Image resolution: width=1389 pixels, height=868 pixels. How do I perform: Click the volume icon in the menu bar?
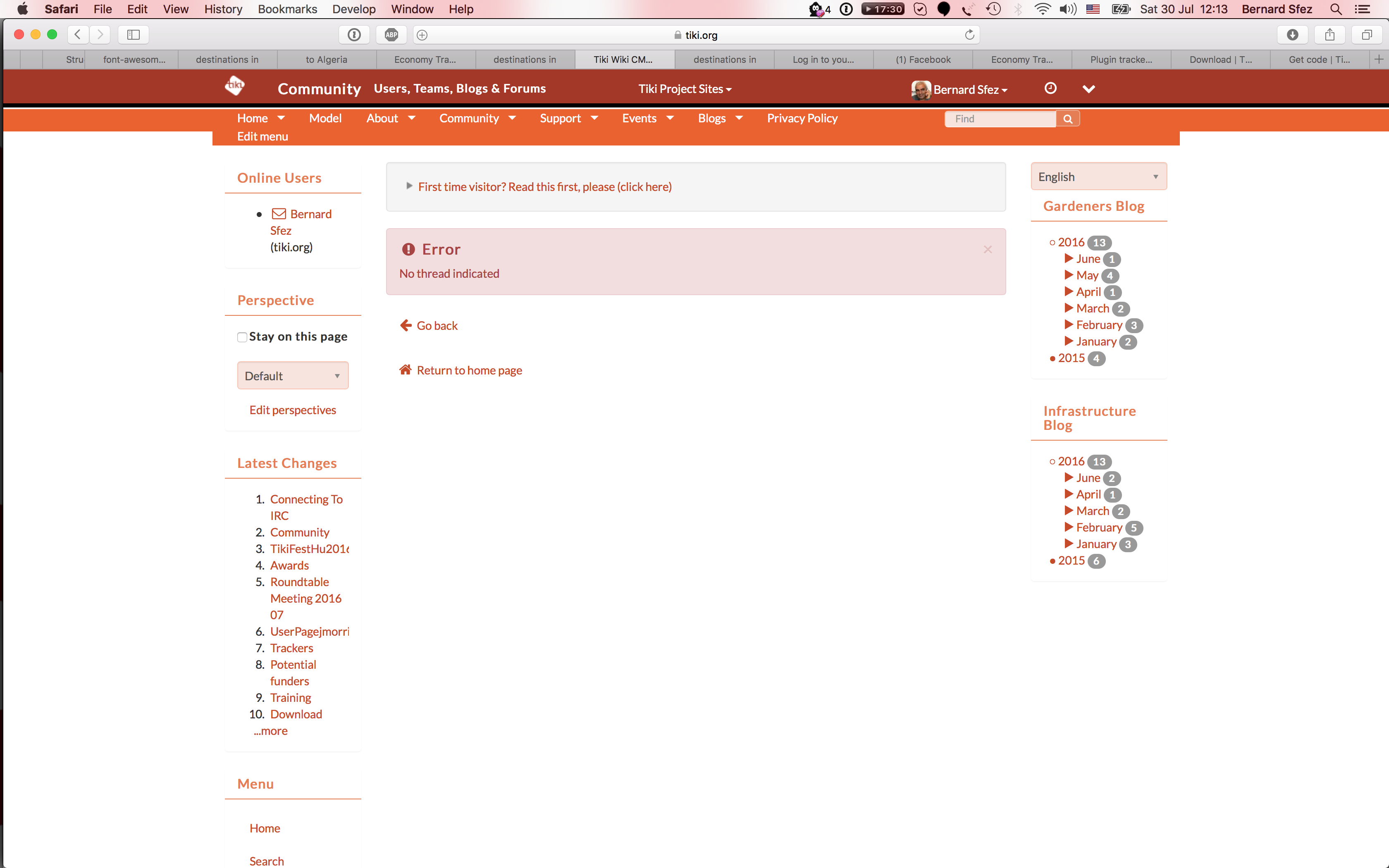point(1067,9)
